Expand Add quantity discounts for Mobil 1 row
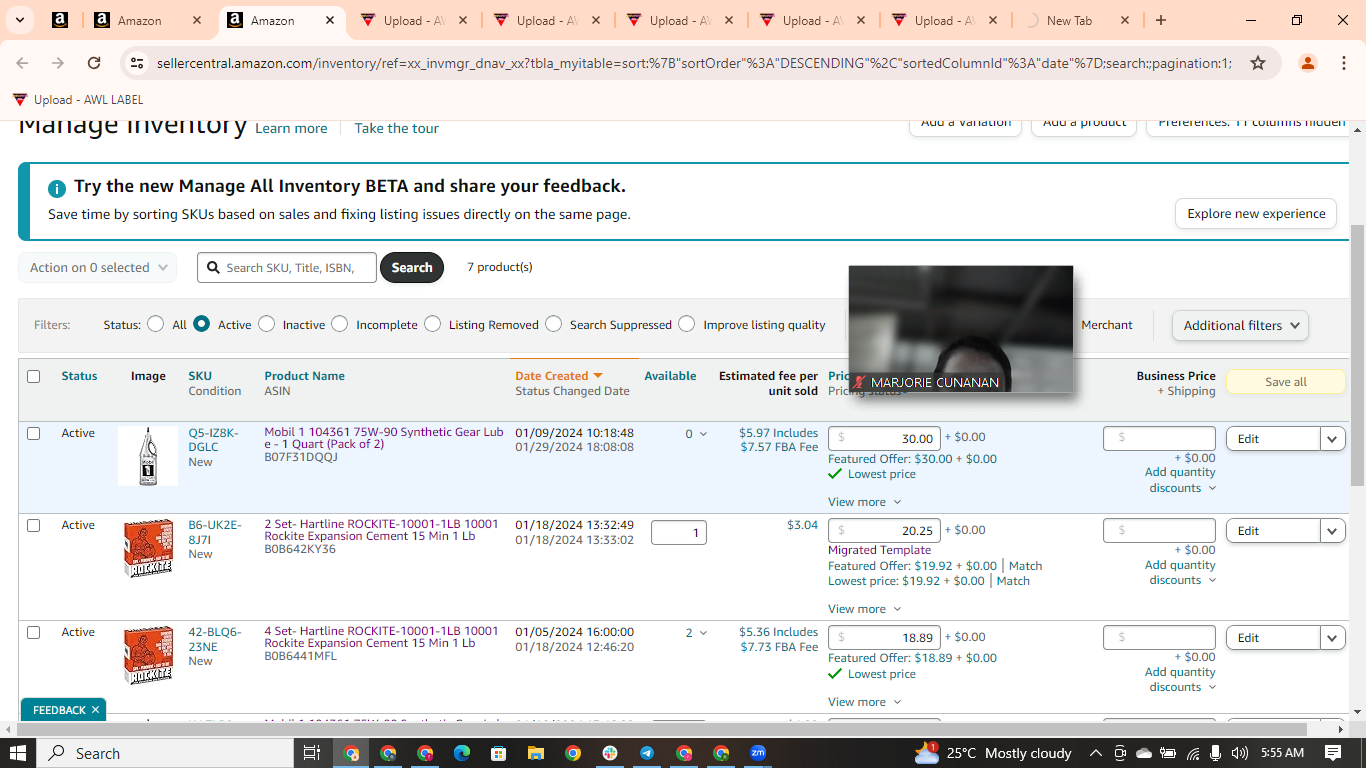1366x768 pixels. (x=1180, y=480)
